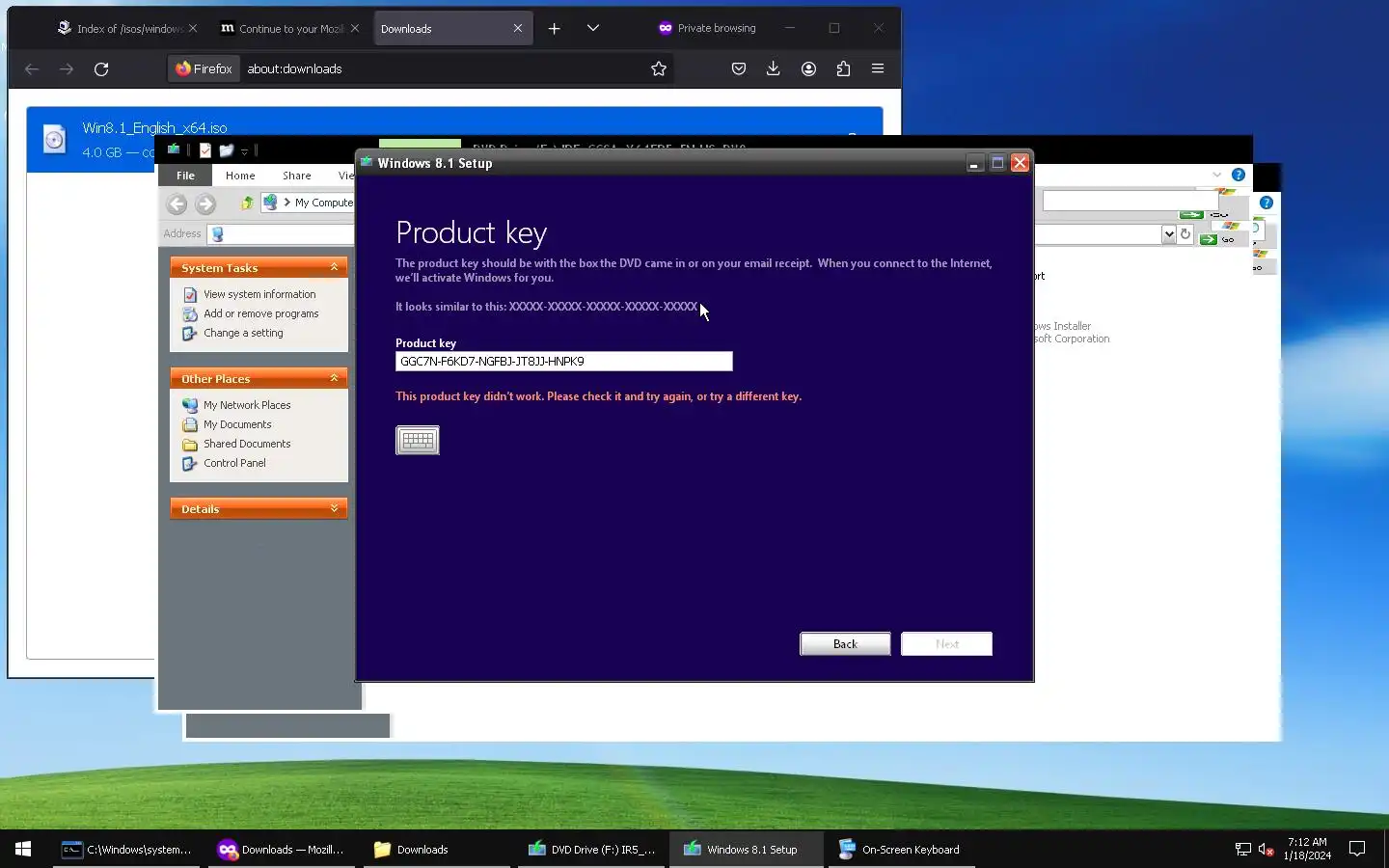
Task: Open the Customize Quick Access Toolbar dropdown
Action: 245,151
